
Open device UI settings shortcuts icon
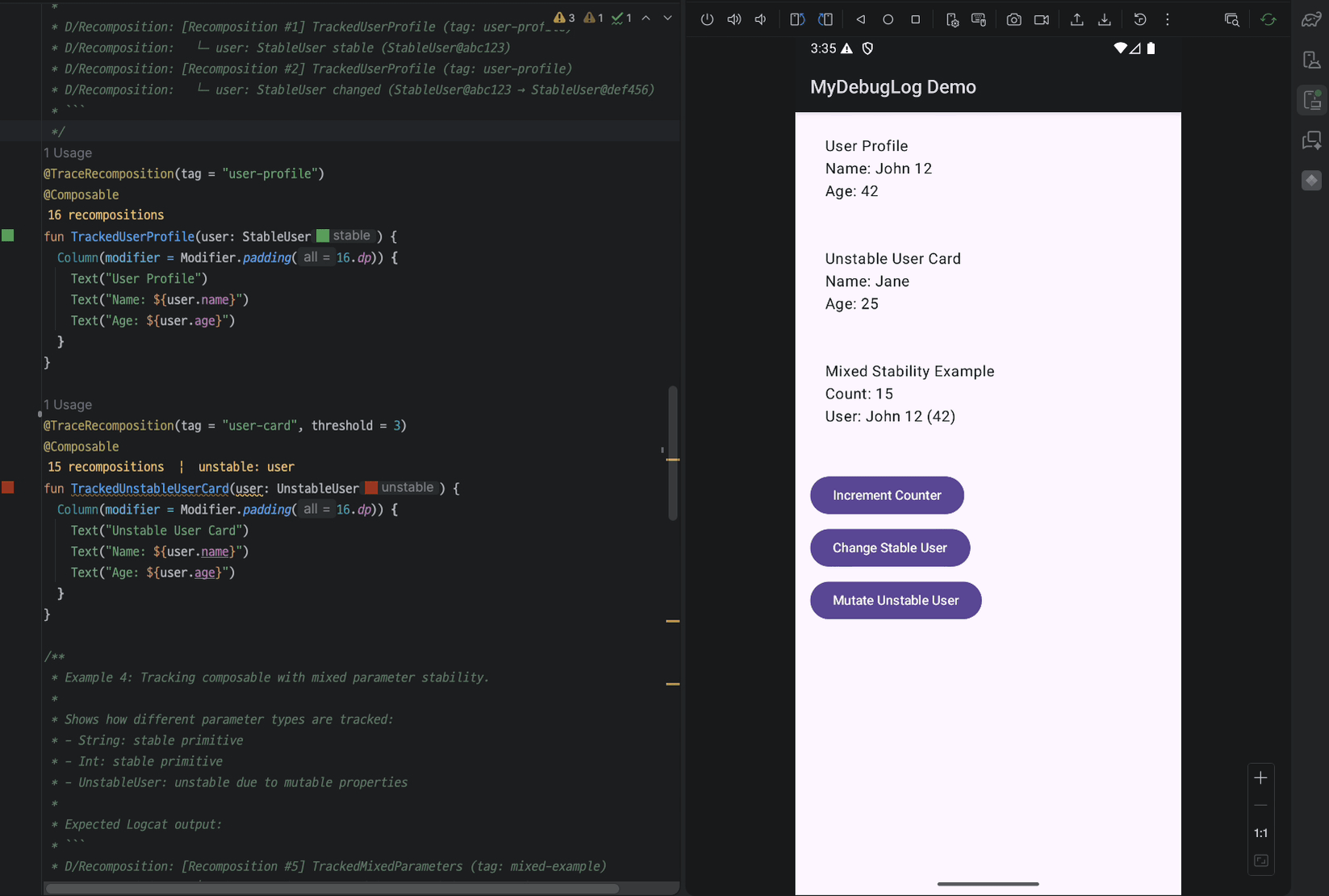click(952, 19)
